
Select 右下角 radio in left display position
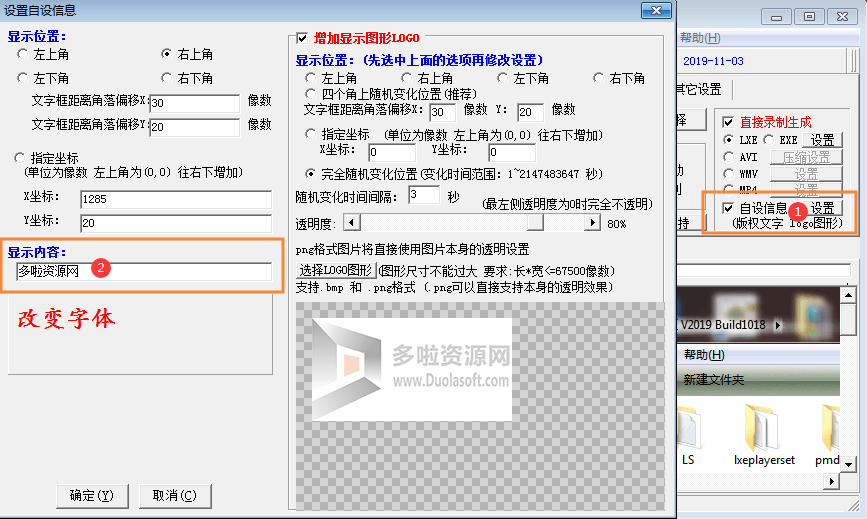pos(166,78)
